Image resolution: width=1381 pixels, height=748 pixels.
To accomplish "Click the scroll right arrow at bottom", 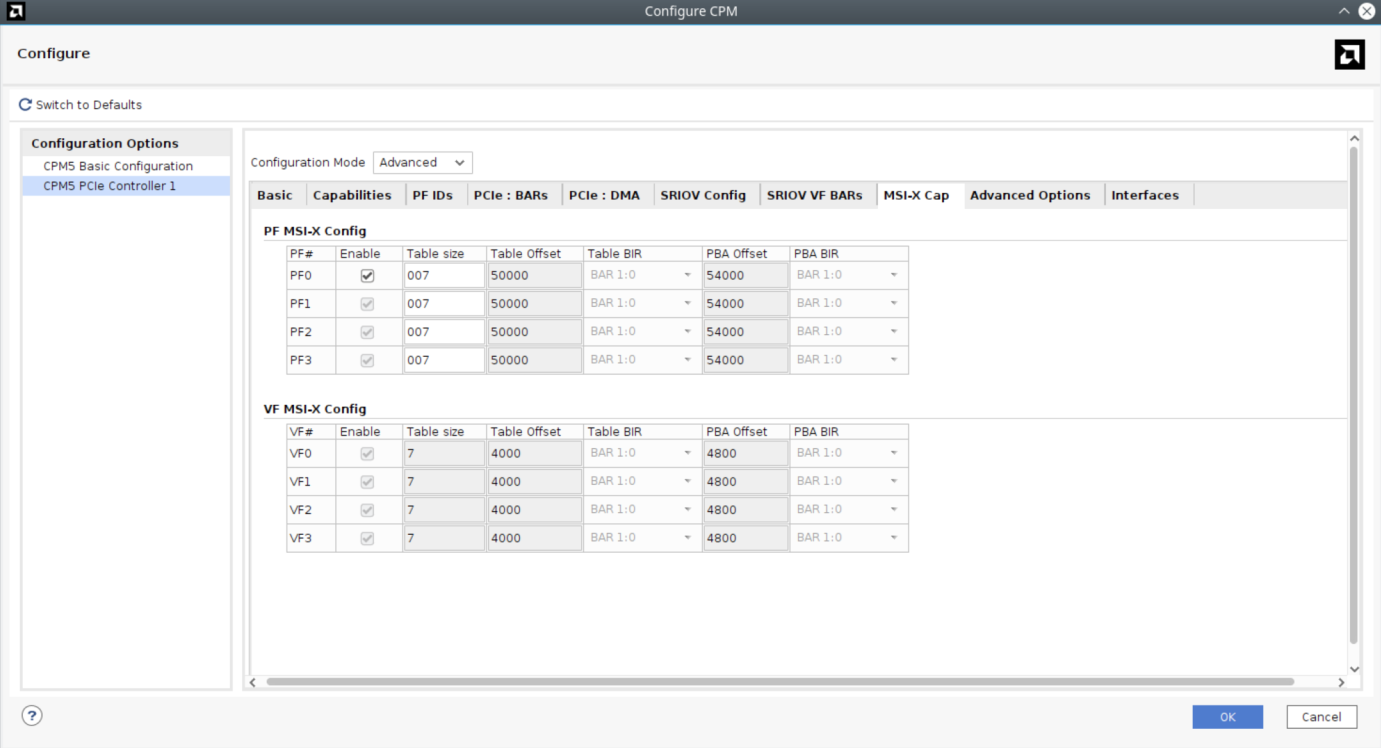I will coord(1341,682).
